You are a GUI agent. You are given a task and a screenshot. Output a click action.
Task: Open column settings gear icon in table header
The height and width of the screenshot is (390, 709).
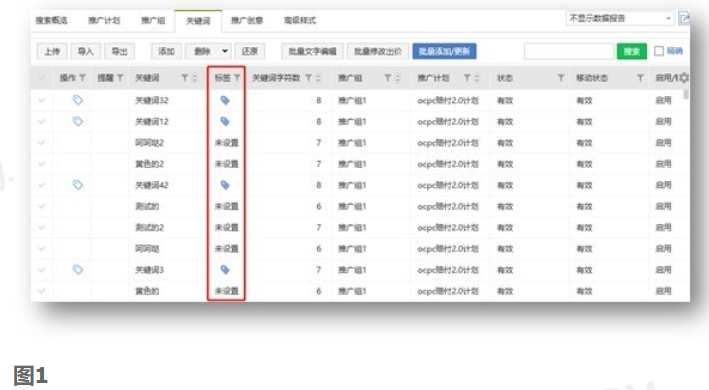pyautogui.click(x=684, y=78)
